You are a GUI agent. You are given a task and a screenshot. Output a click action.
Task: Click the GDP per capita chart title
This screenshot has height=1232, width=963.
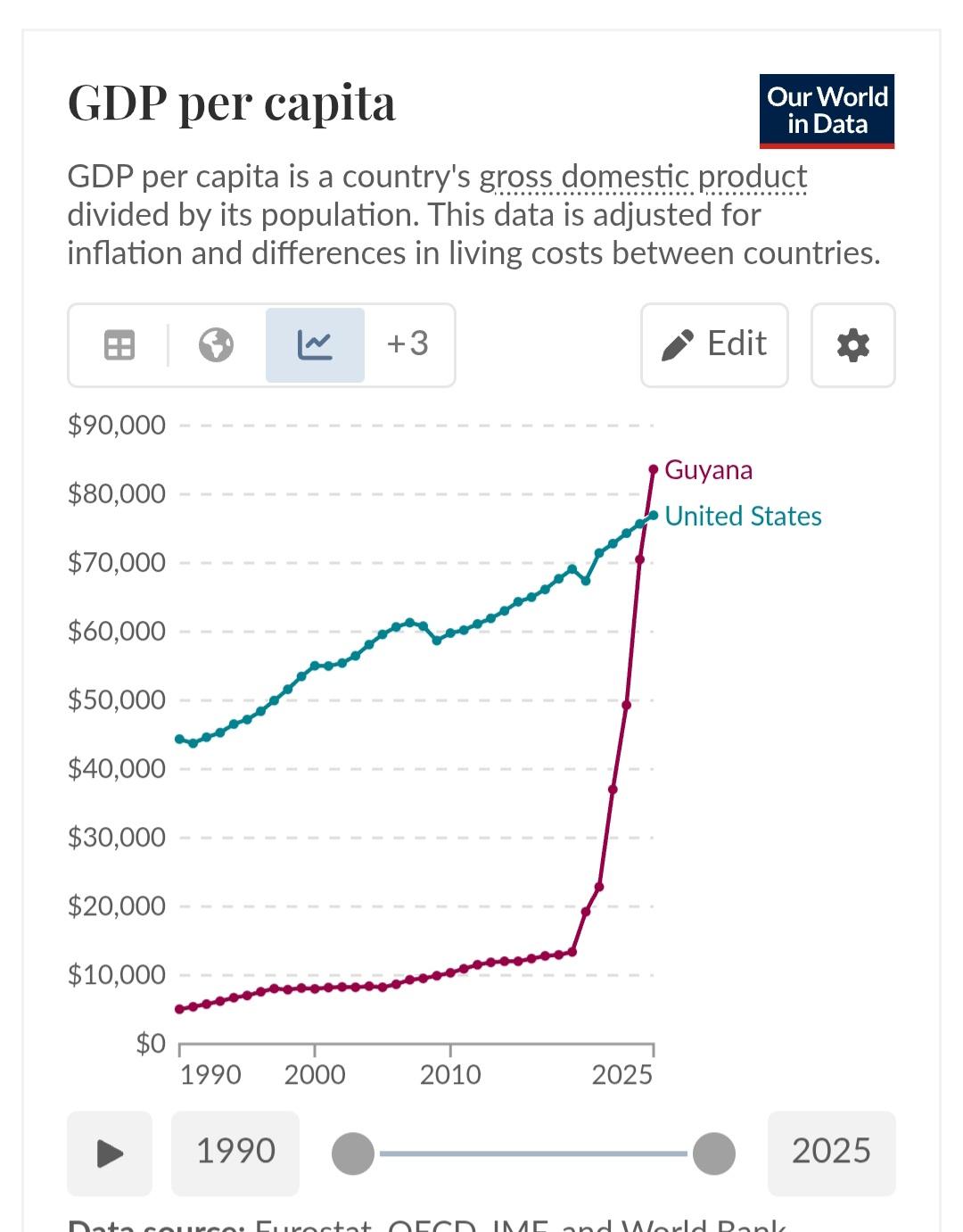coord(232,103)
